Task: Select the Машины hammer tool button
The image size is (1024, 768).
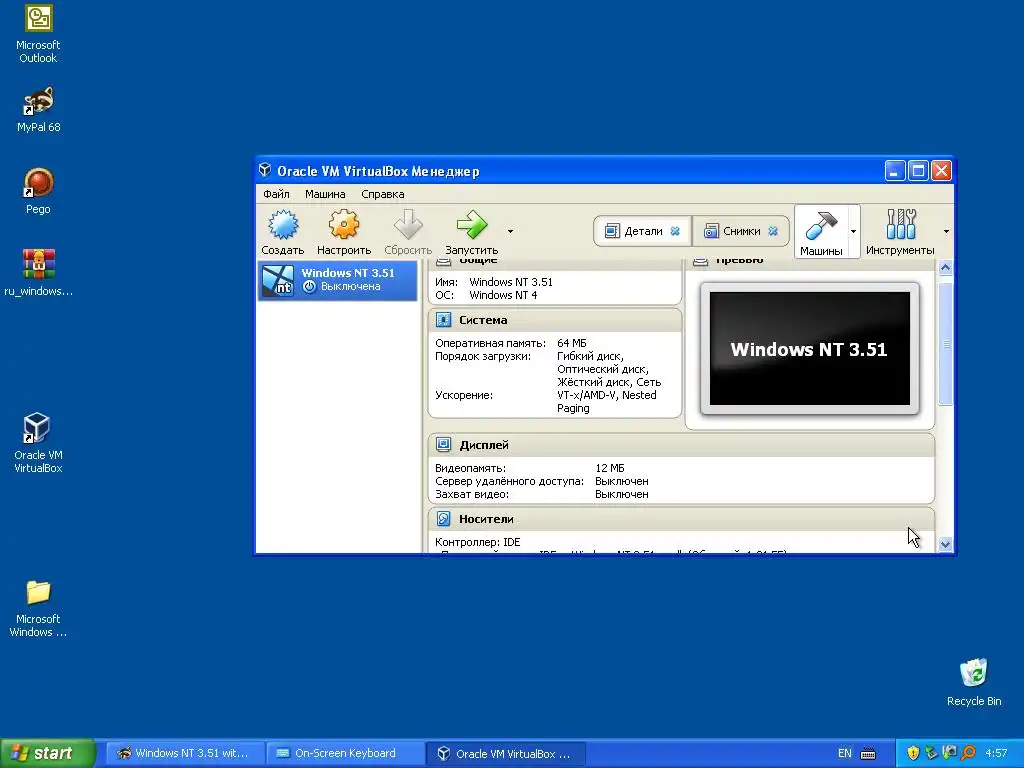Action: [821, 232]
